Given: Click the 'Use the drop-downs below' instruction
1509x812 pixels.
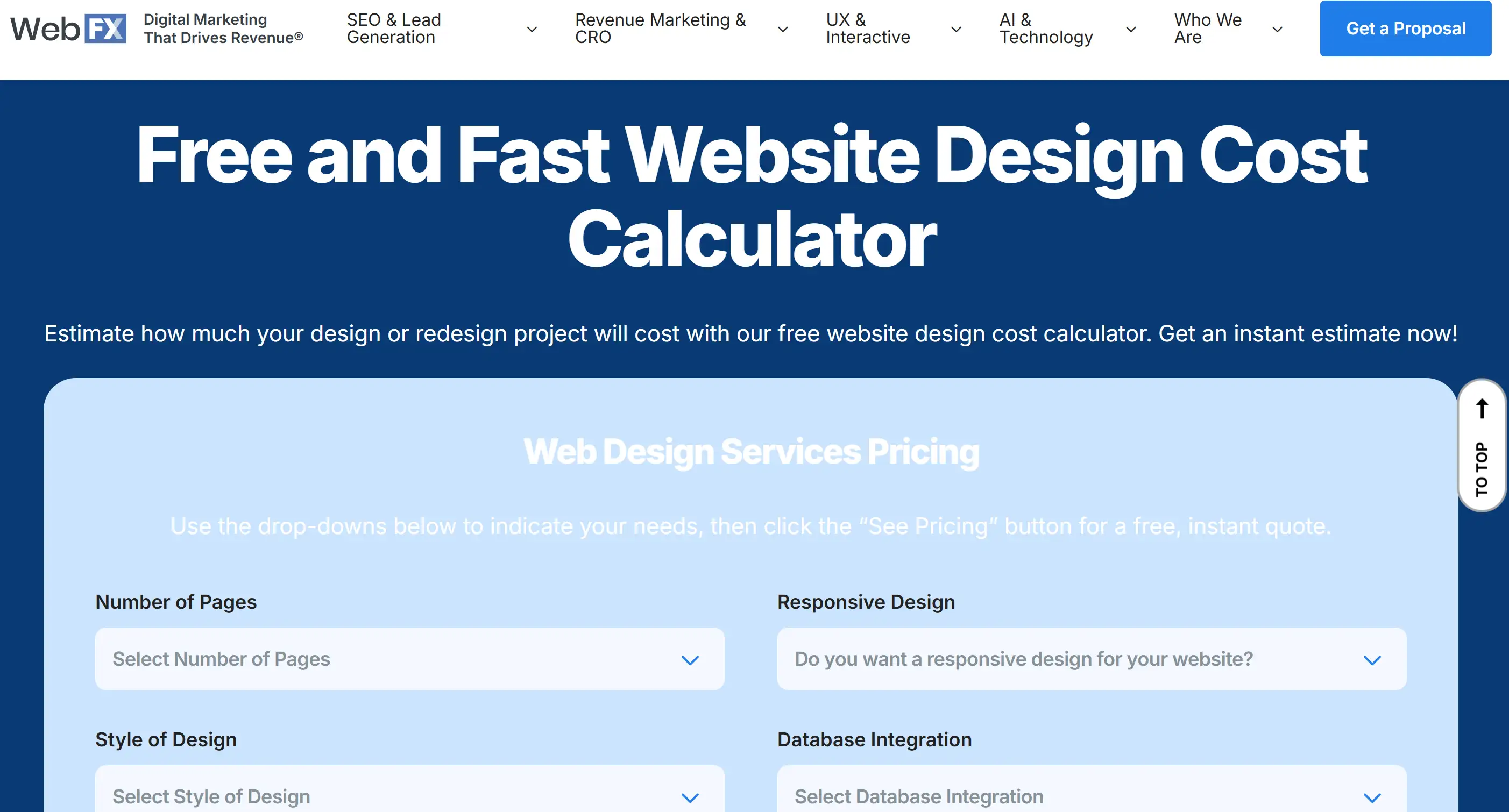Looking at the screenshot, I should [x=751, y=526].
